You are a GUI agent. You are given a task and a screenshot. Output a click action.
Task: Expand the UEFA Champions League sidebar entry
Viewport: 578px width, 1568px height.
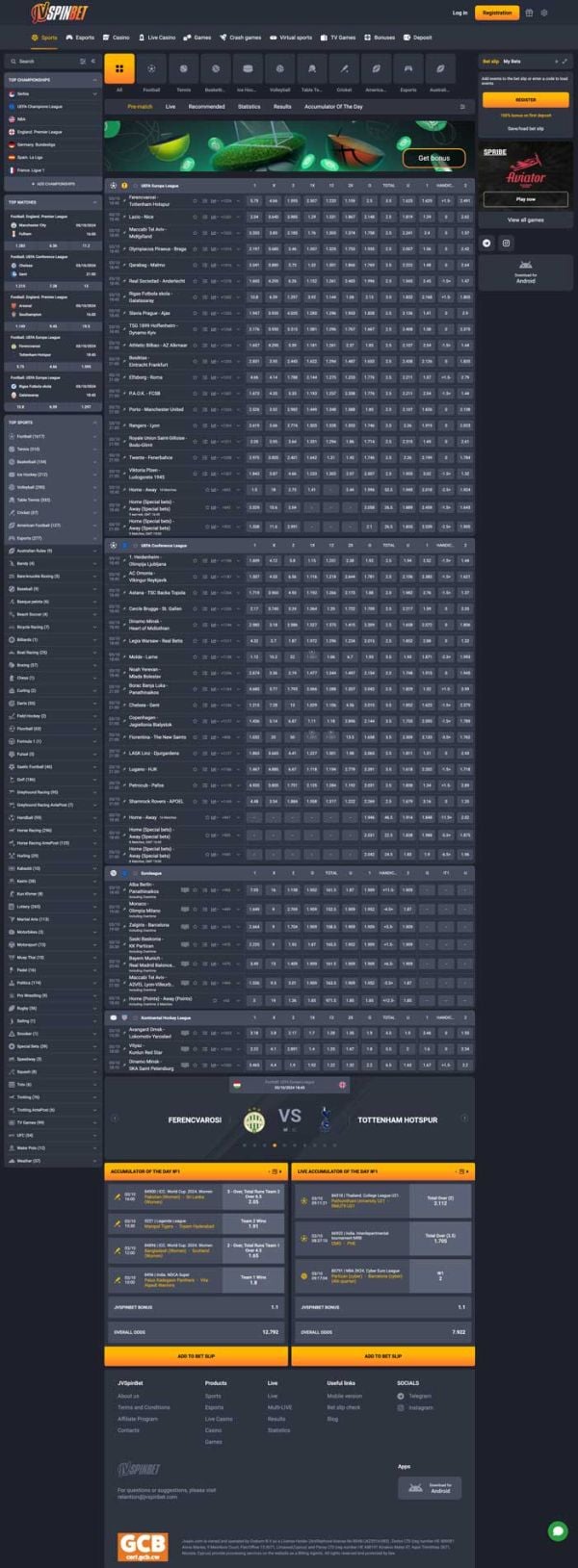(53, 107)
